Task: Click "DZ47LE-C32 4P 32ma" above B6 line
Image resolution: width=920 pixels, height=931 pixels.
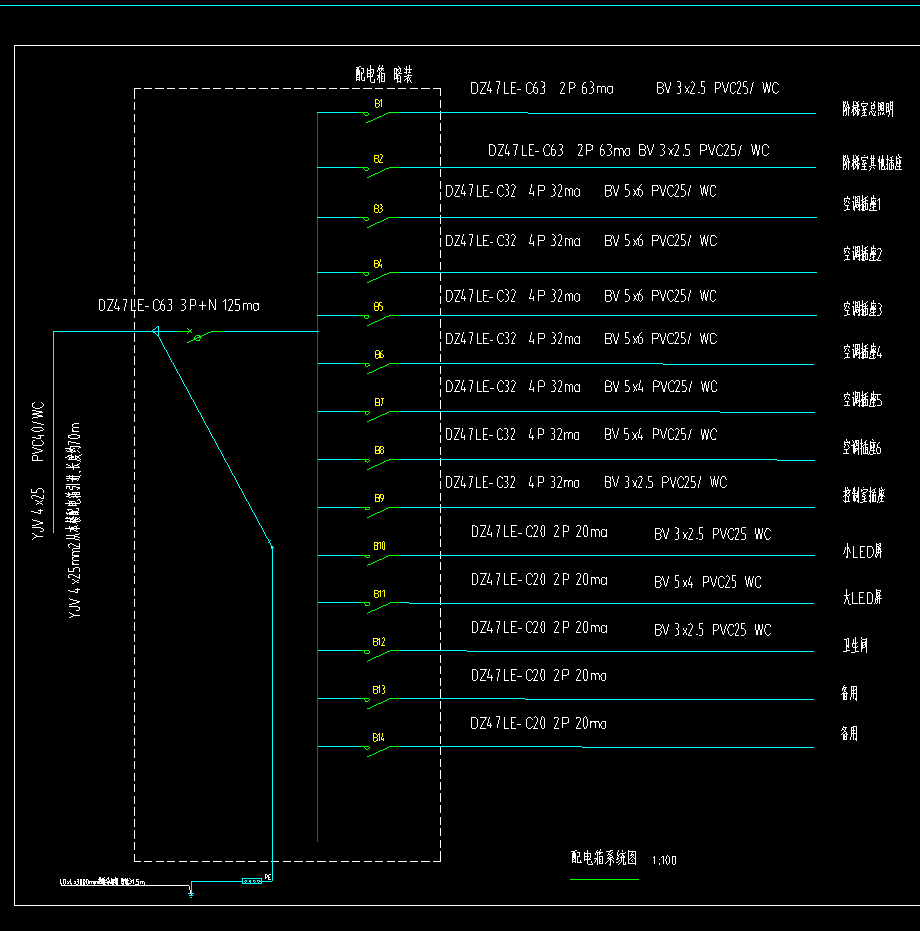Action: click(x=513, y=339)
